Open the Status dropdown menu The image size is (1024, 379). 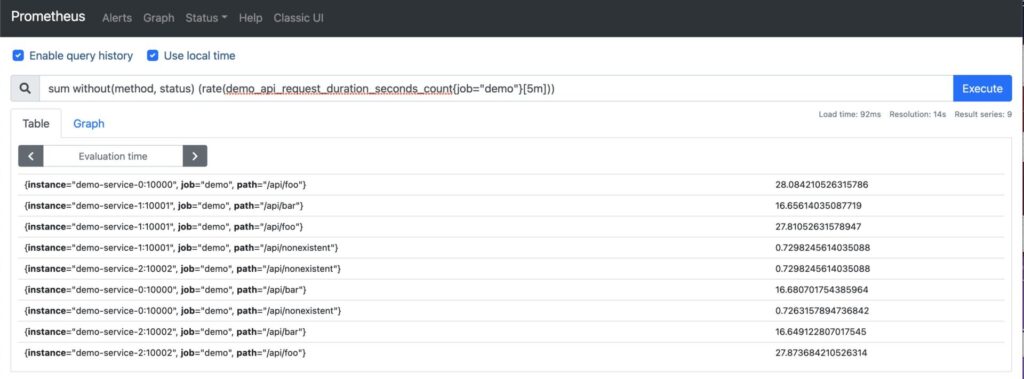(x=206, y=18)
